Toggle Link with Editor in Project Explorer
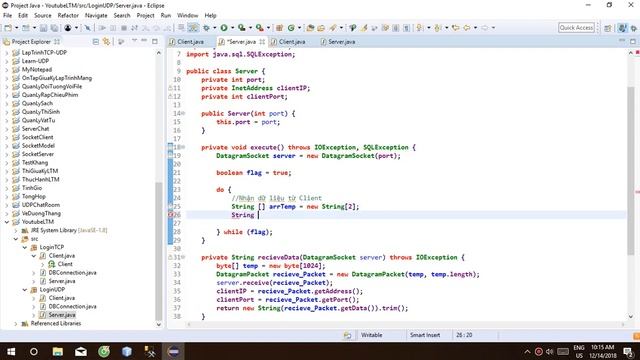Viewport: 640px width, 360px height. click(x=107, y=42)
